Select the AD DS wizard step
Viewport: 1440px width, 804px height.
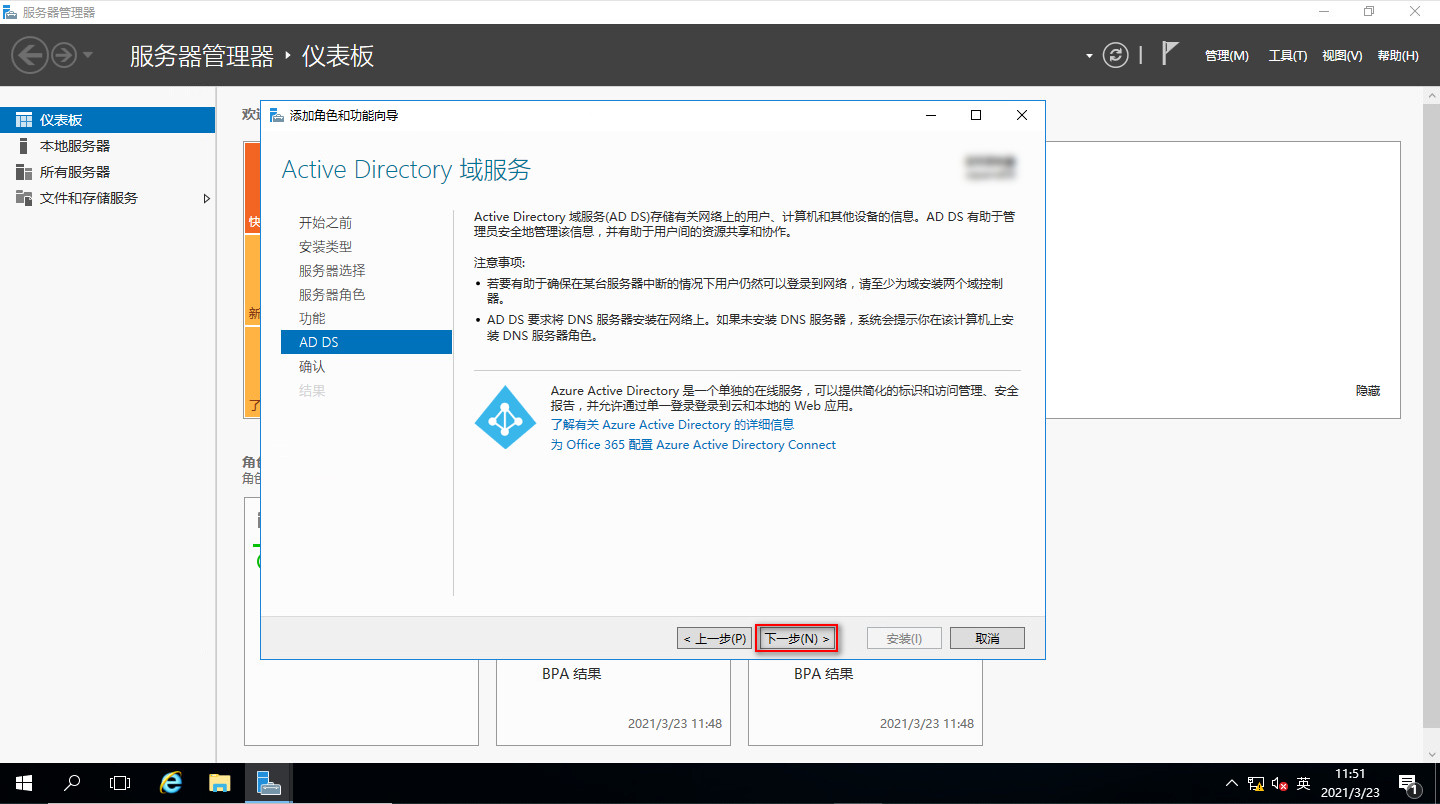tap(366, 342)
